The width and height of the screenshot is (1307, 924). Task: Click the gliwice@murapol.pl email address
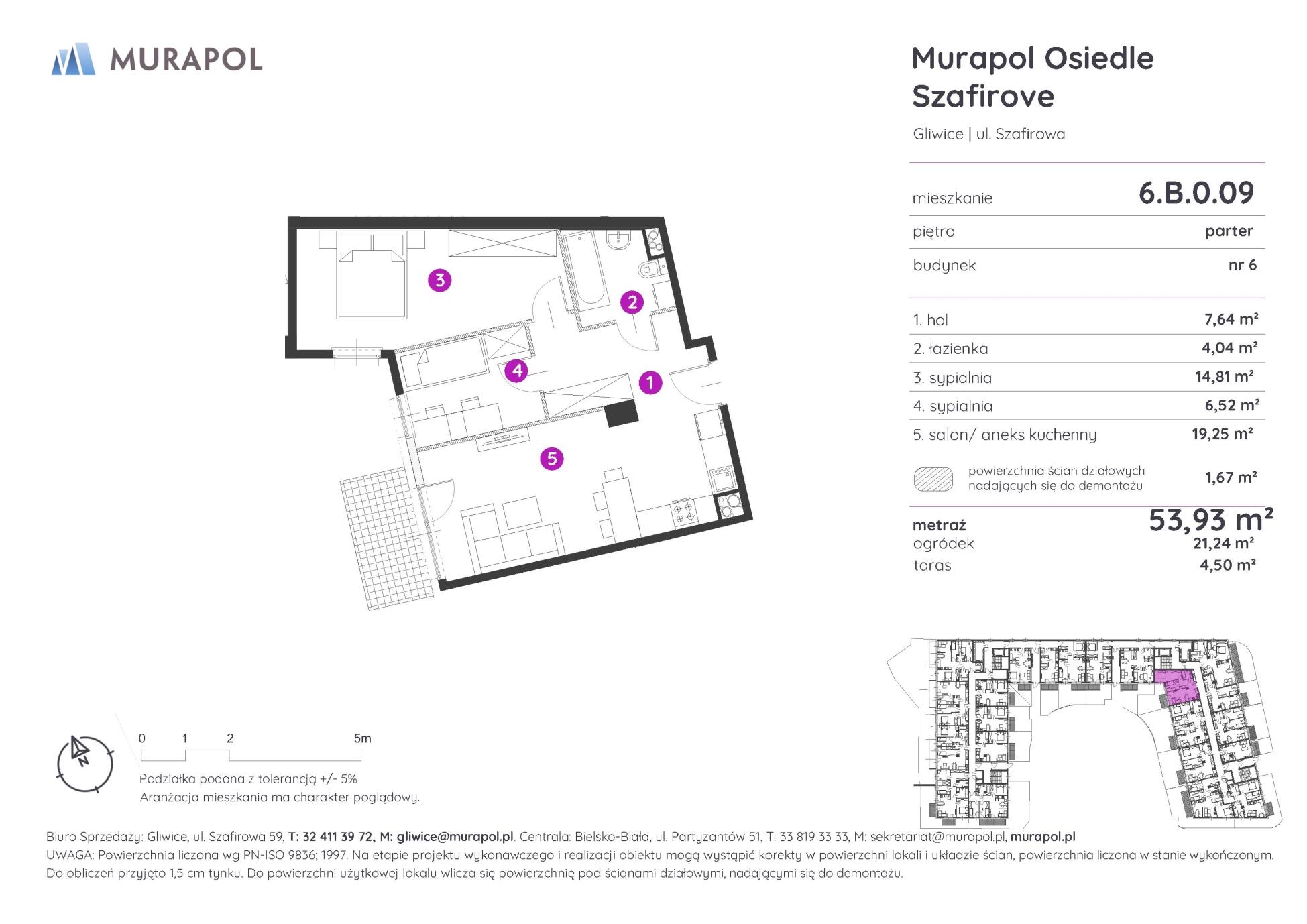455,837
